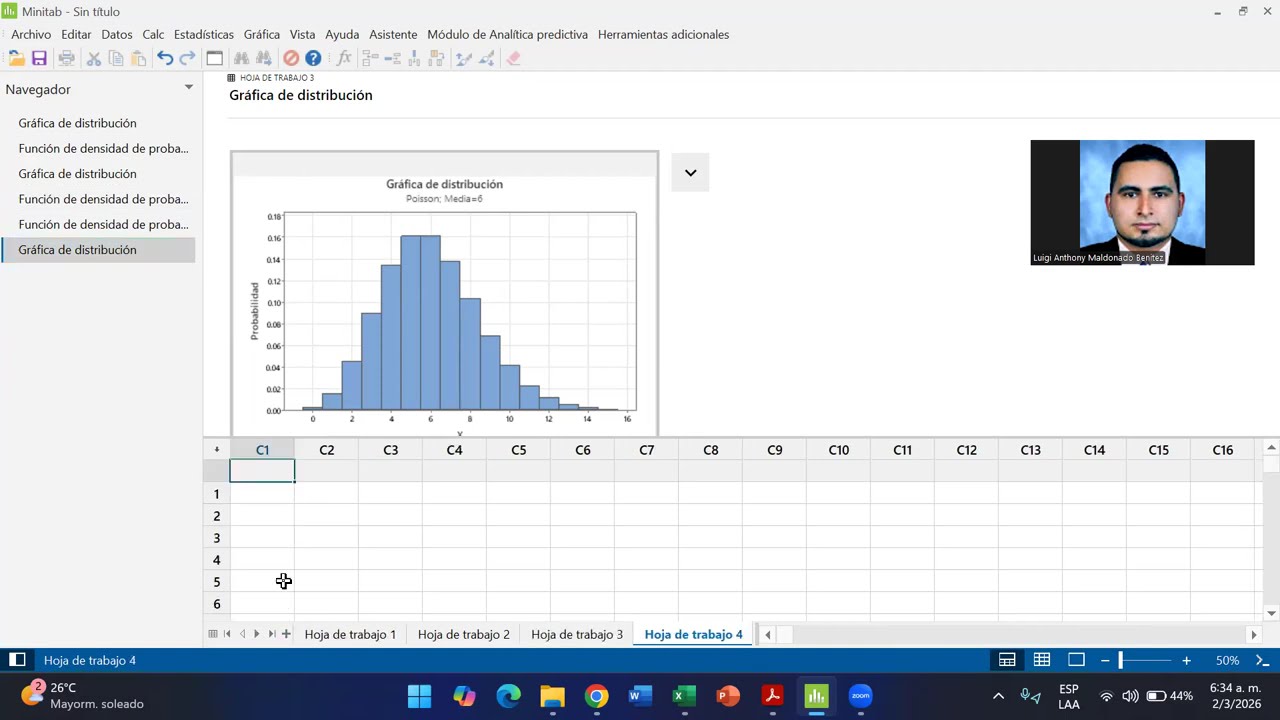Click the Find and Replace binoculars icon
The width and height of the screenshot is (1280, 720).
click(264, 59)
